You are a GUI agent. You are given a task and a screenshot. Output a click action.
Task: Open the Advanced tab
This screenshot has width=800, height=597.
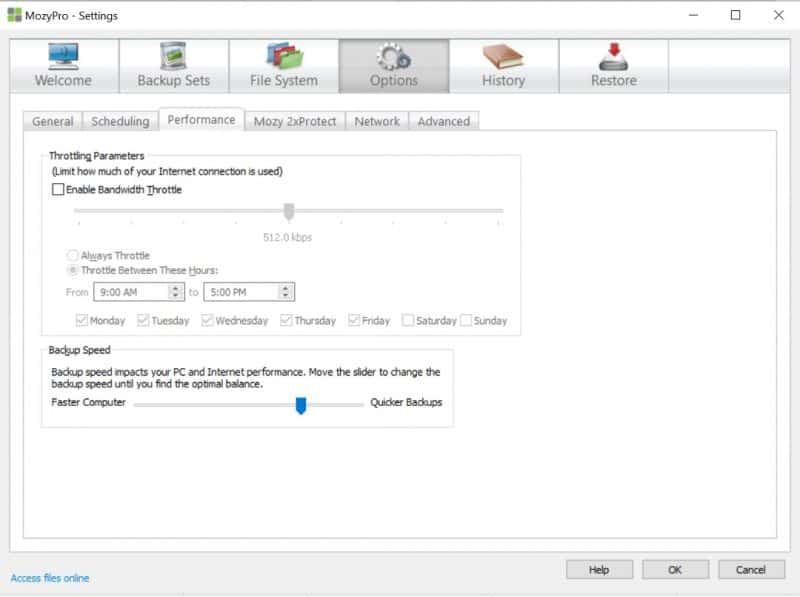click(x=444, y=121)
